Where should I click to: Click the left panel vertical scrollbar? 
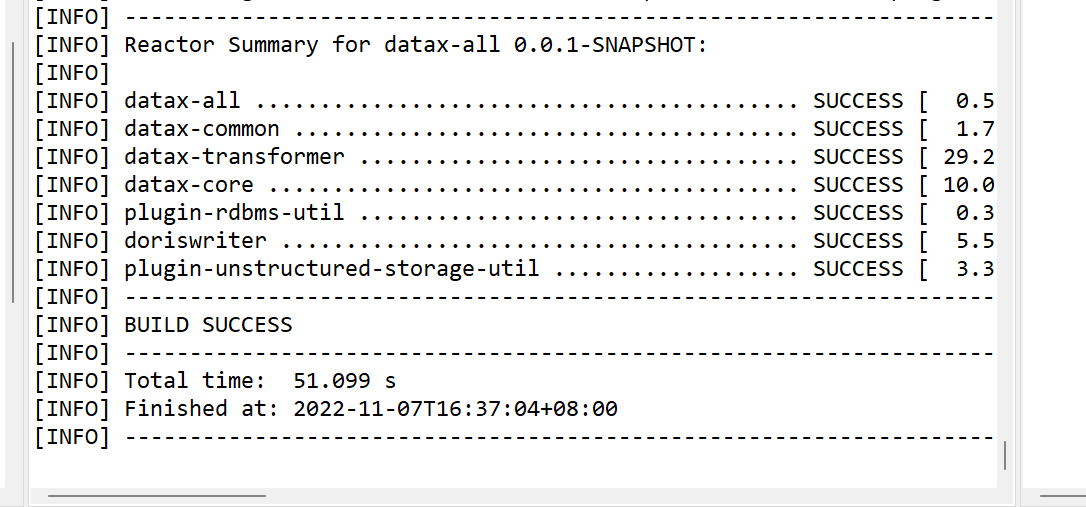coord(12,170)
